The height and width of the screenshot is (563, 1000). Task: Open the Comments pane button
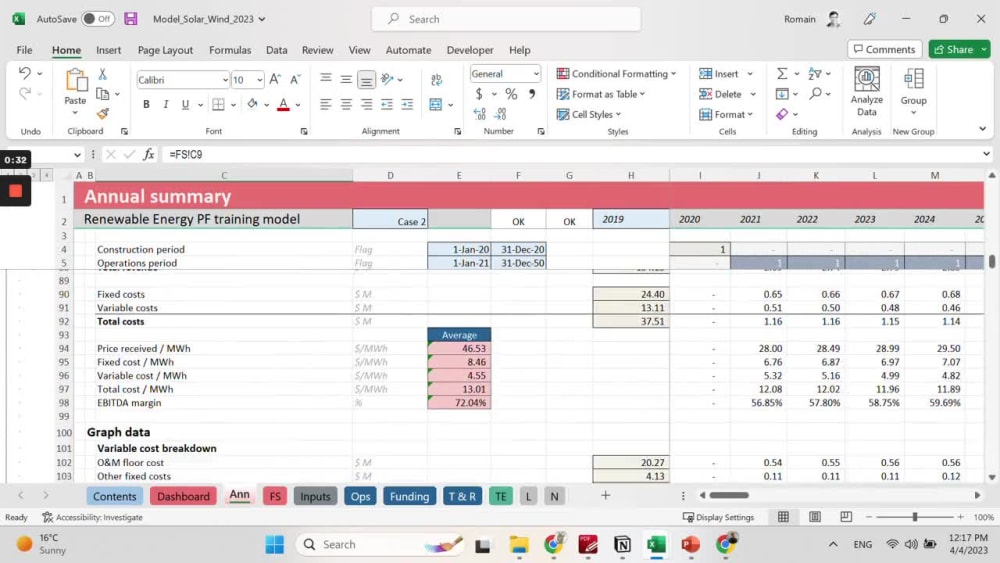[x=885, y=49]
